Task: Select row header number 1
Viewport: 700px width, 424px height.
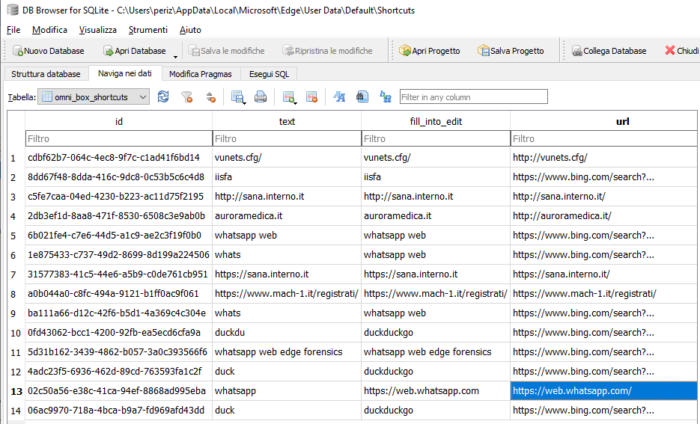Action: (x=16, y=158)
